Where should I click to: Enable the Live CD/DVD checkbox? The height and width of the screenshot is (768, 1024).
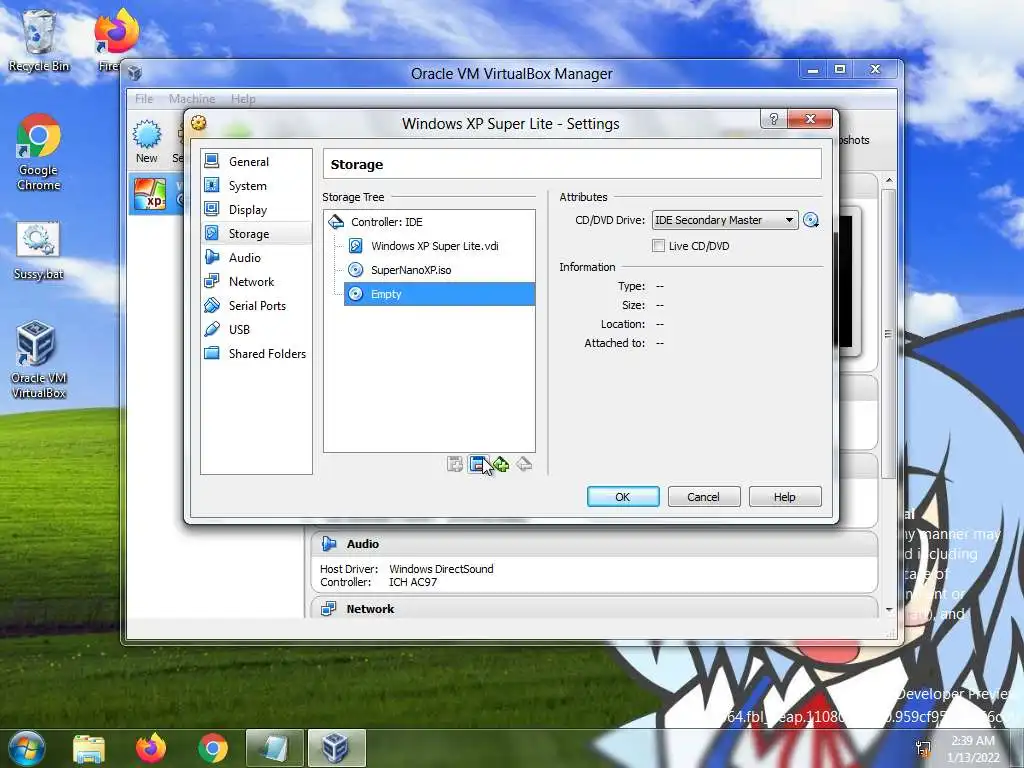click(x=659, y=246)
